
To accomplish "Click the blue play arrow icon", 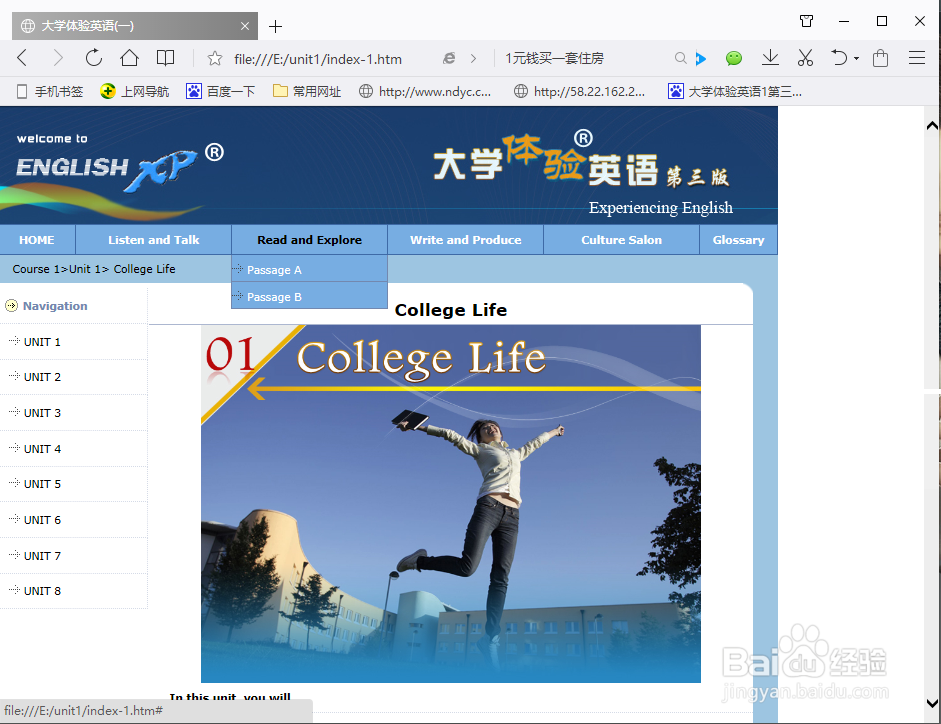I will pyautogui.click(x=700, y=58).
